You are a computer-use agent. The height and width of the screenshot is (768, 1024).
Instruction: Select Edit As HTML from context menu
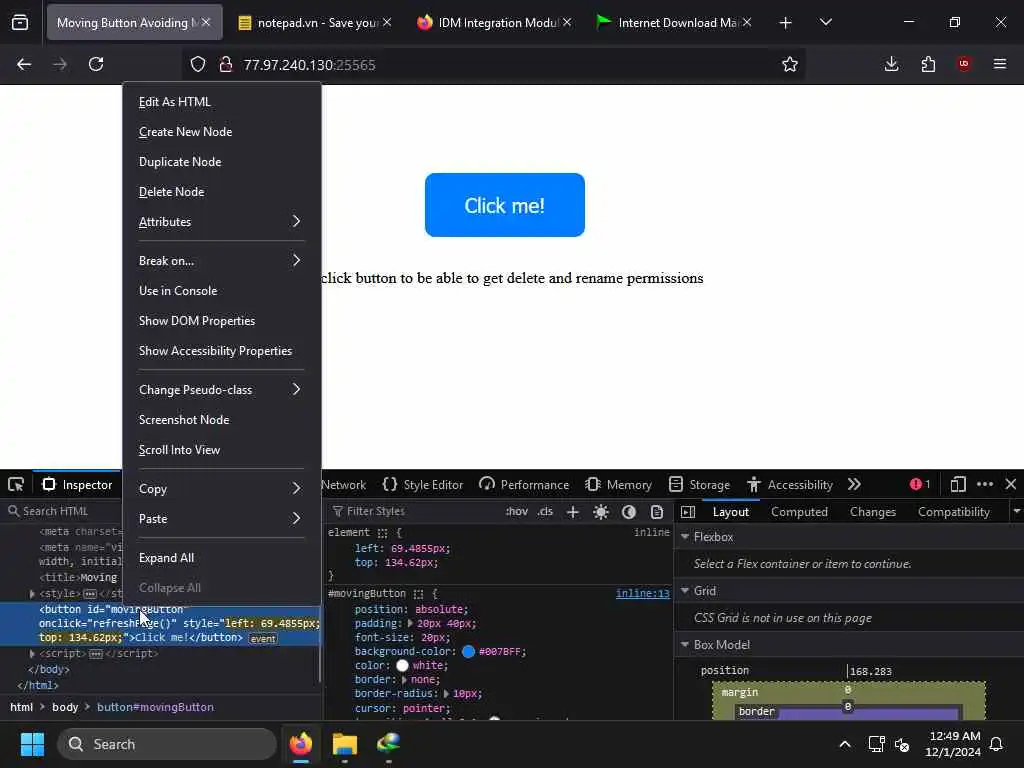[x=221, y=102]
